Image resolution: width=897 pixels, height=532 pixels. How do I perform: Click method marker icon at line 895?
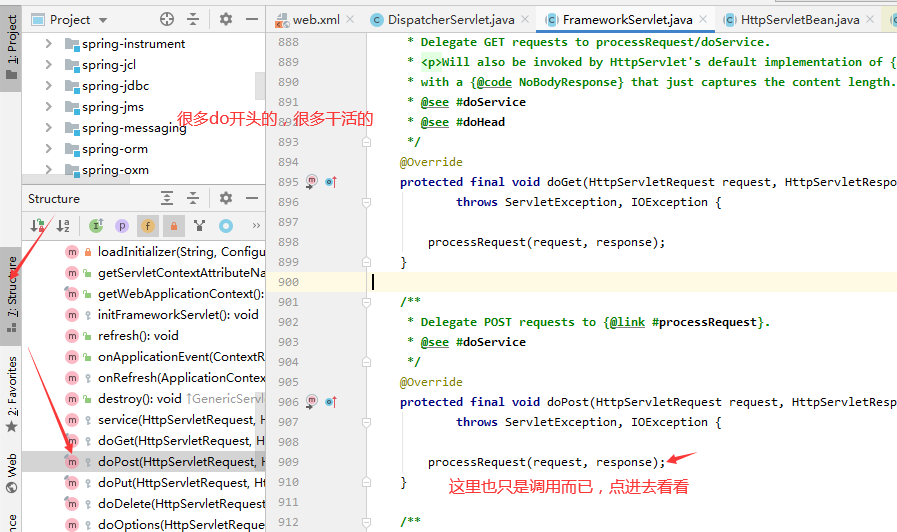311,182
